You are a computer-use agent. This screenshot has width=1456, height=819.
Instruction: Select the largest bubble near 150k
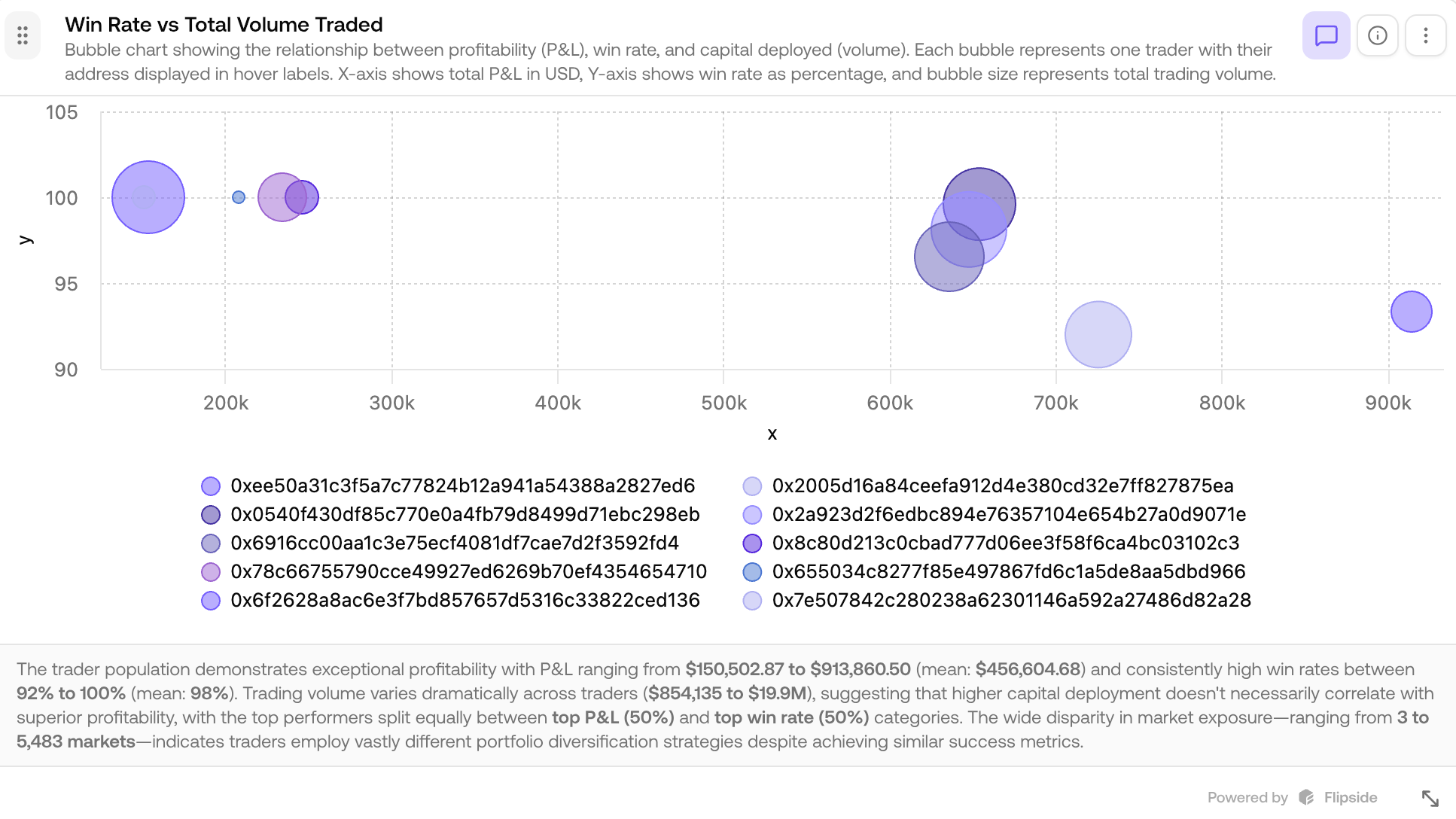[148, 197]
